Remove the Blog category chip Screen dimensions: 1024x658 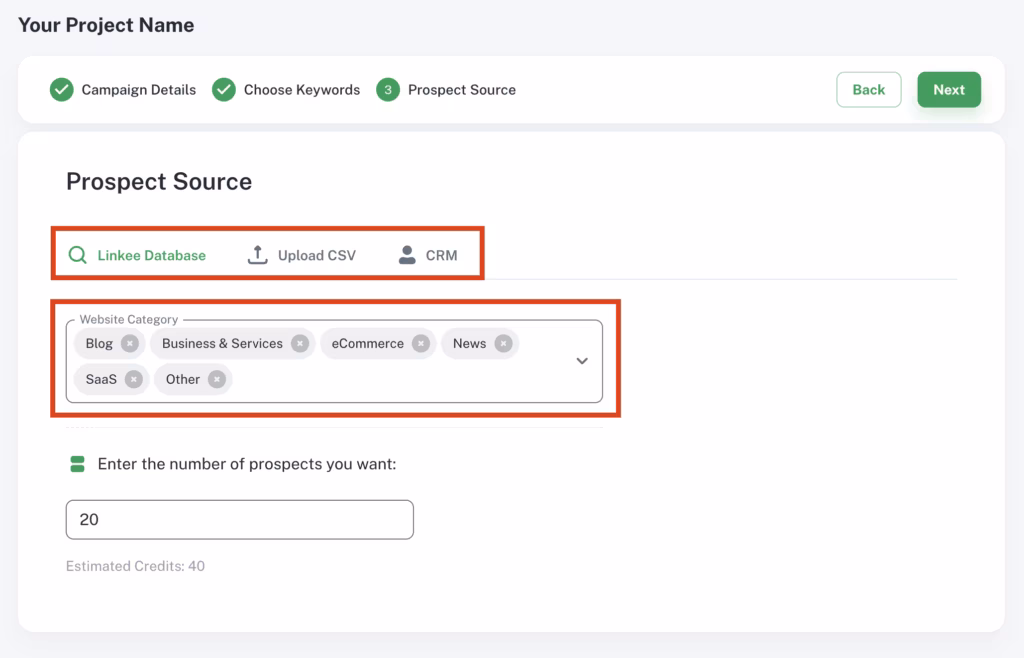[x=130, y=343]
